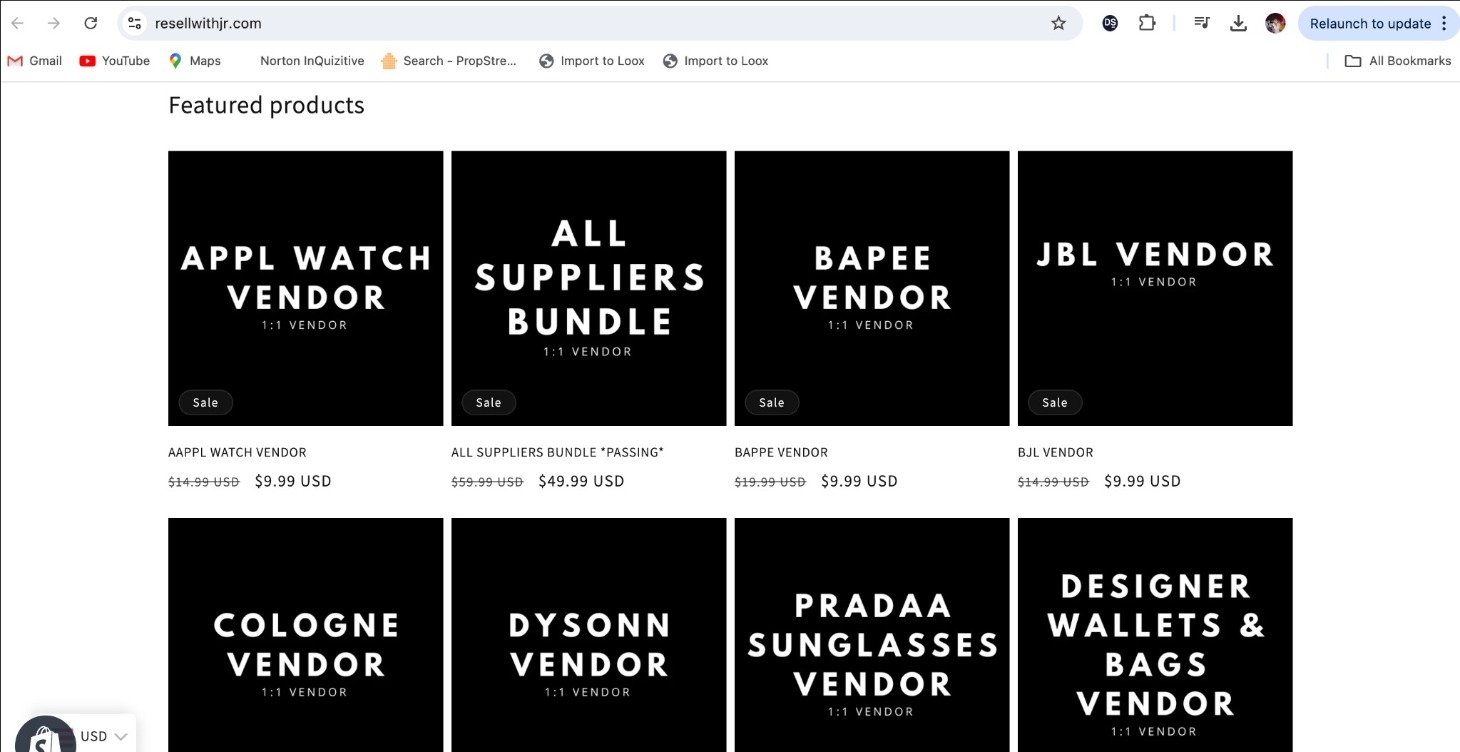This screenshot has width=1460, height=752.
Task: Open Gmail bookmark
Action: tap(35, 61)
